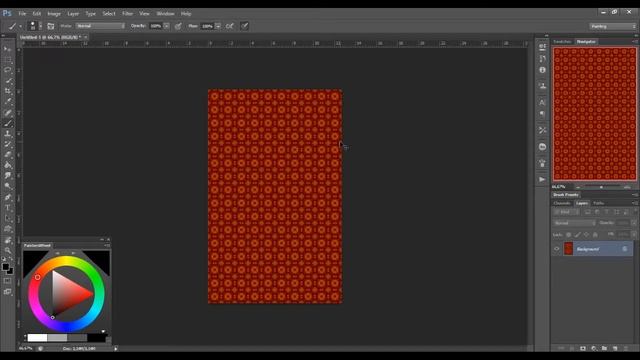Select the Brush tool in the toolbox
The width and height of the screenshot is (640, 360).
[x=8, y=123]
